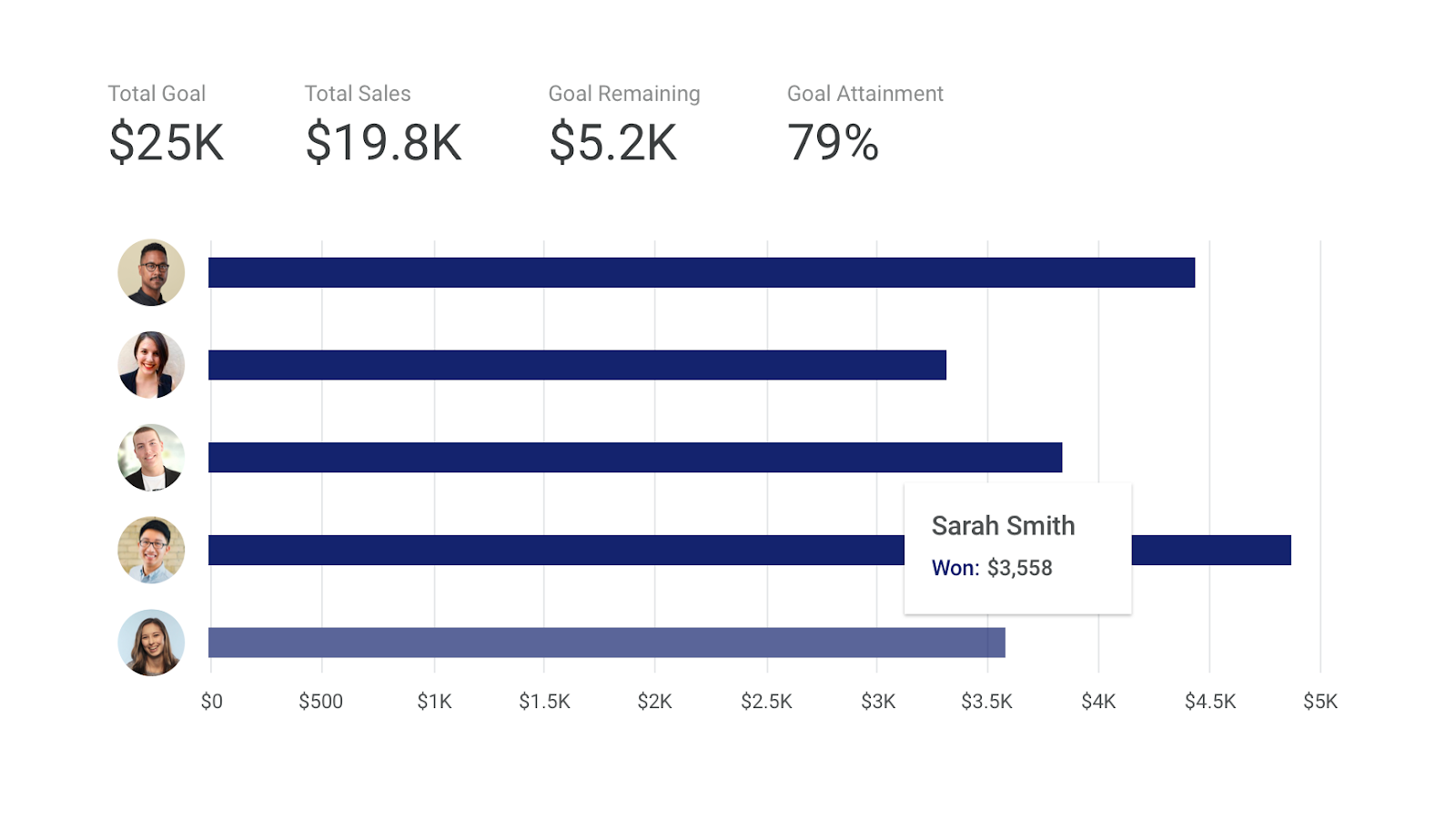Image resolution: width=1456 pixels, height=831 pixels.
Task: Click the avatar of man with round glasses
Action: pos(151,550)
